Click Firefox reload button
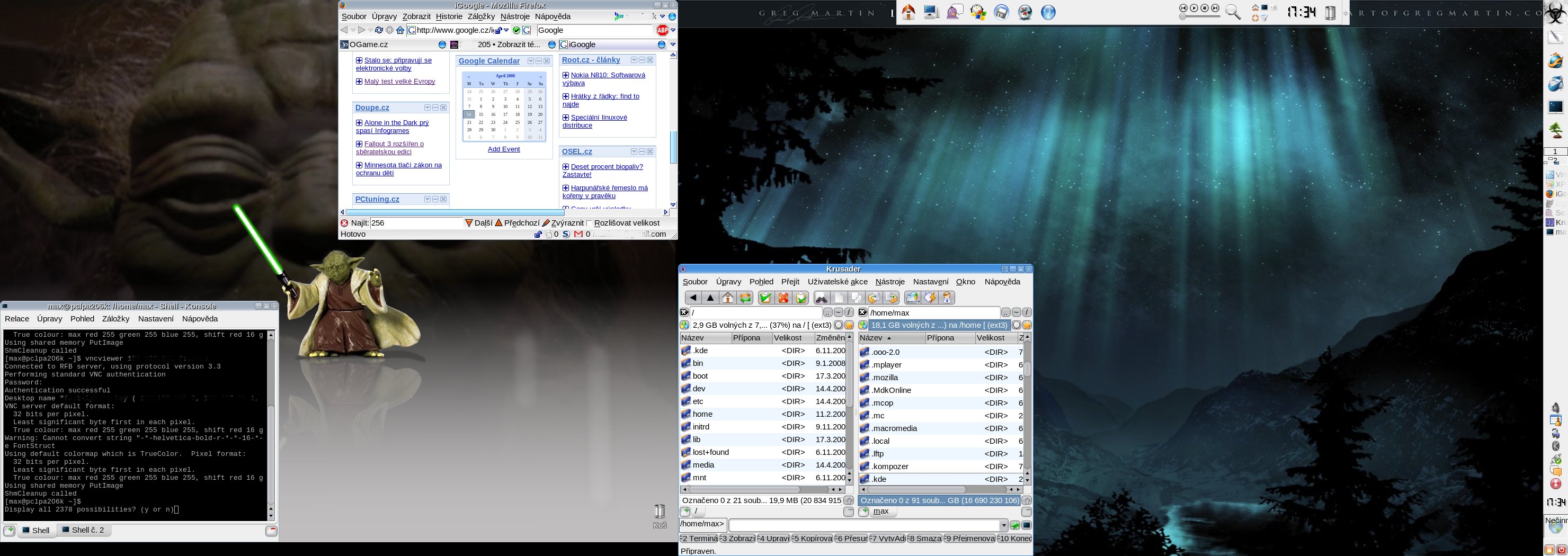 [379, 30]
